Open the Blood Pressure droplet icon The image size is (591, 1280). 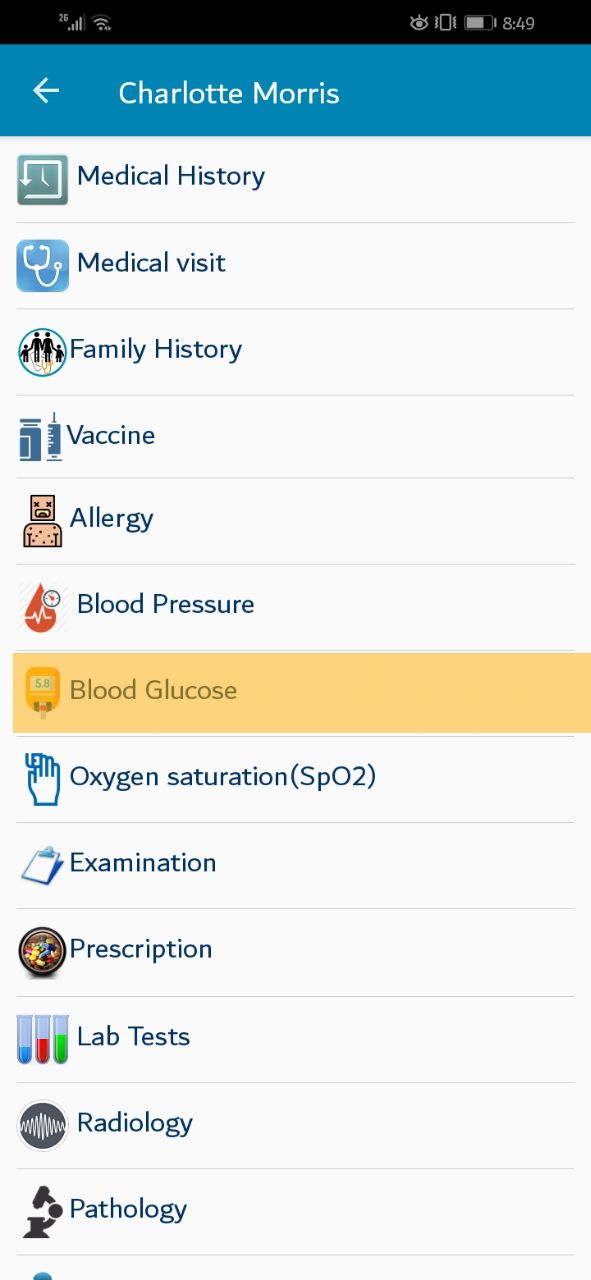(43, 607)
